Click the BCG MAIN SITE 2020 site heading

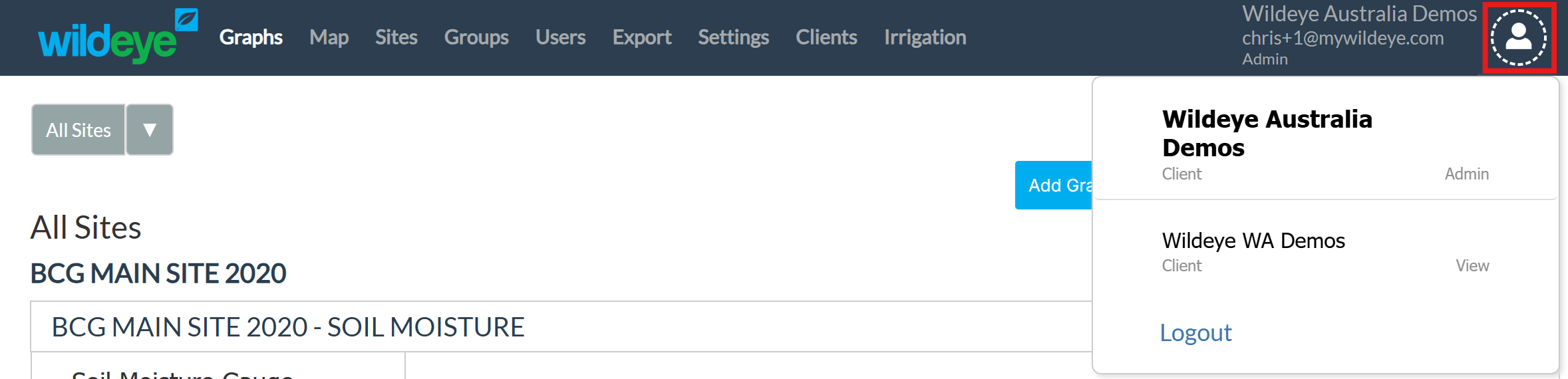point(158,273)
